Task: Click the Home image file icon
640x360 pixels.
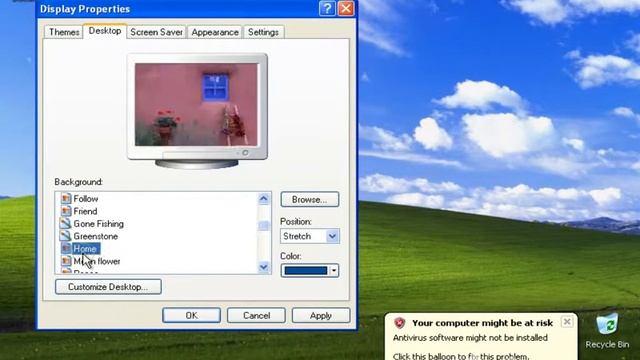Action: (x=66, y=248)
